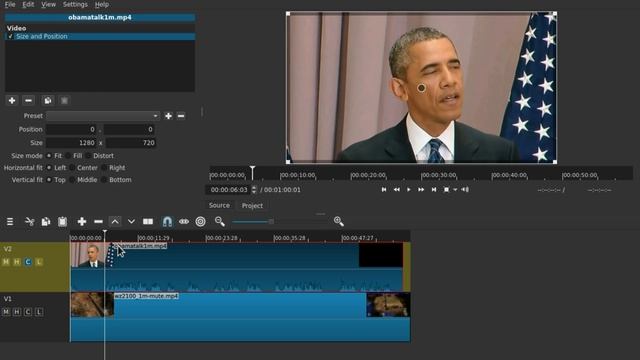Lock track V1 with L button
This screenshot has height=360, width=640.
pos(39,312)
